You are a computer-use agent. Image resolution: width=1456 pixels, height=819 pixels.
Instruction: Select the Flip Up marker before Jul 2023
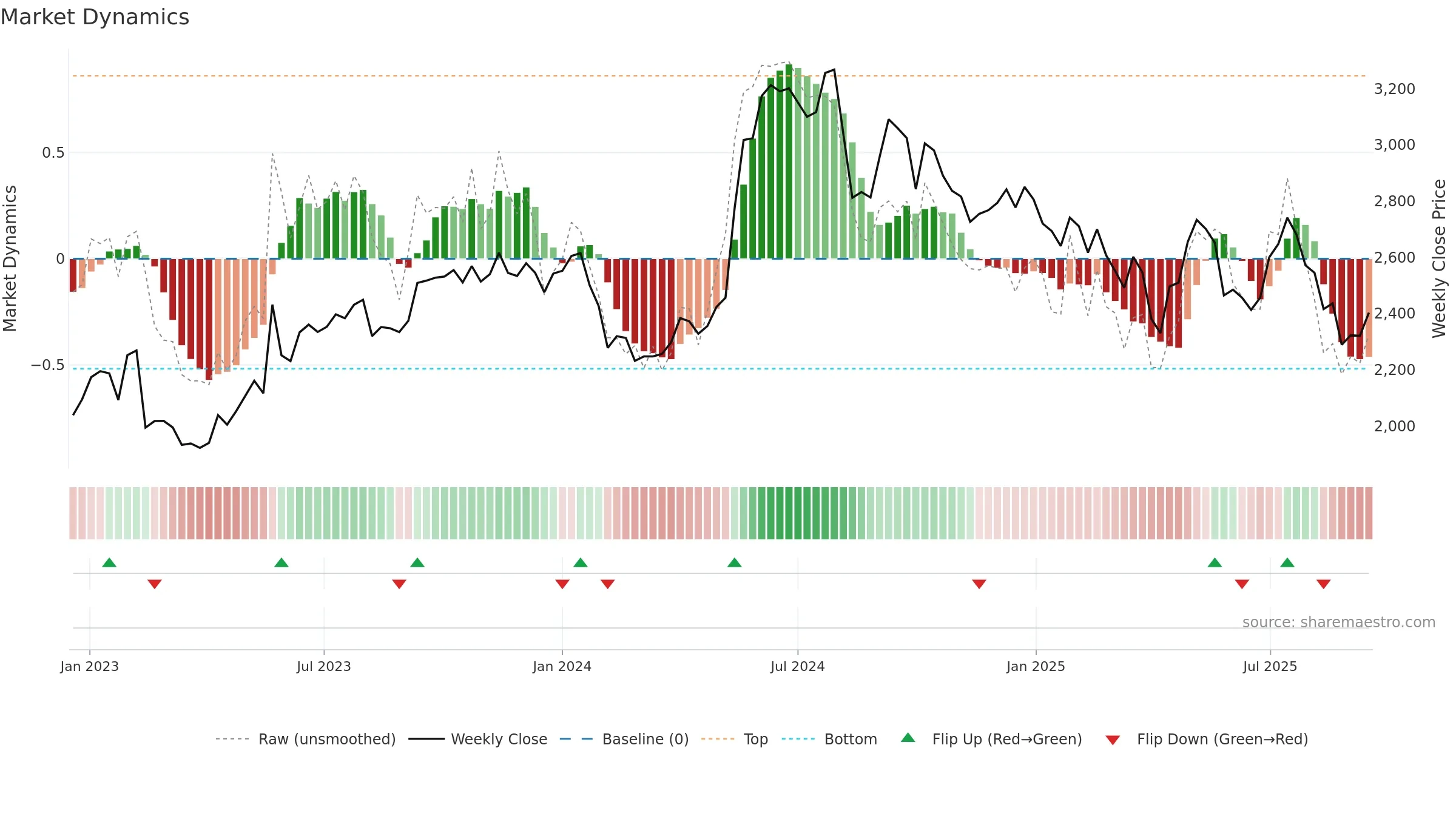[x=281, y=562]
